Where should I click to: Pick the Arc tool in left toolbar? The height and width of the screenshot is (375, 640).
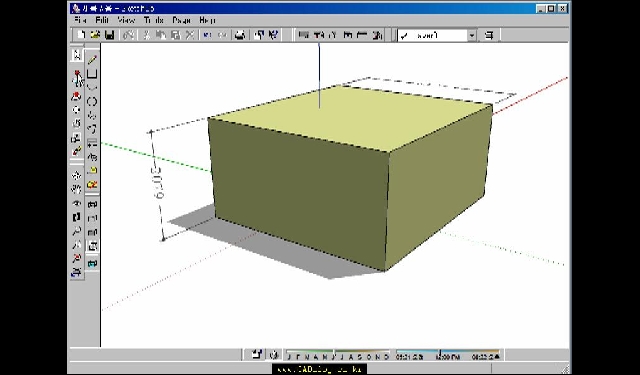pyautogui.click(x=93, y=87)
